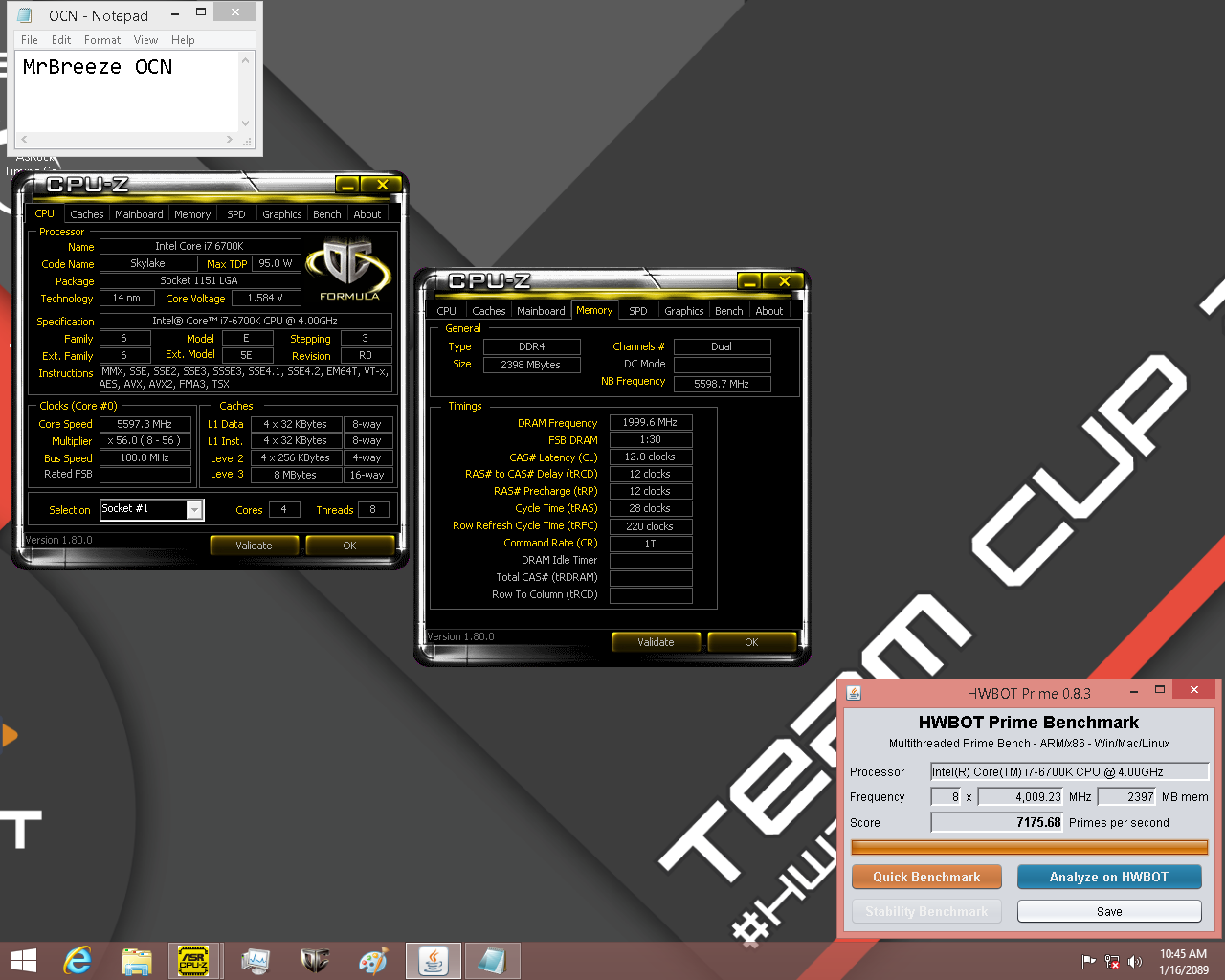Image resolution: width=1225 pixels, height=980 pixels.
Task: Open the Format menu in Notepad
Action: (102, 40)
